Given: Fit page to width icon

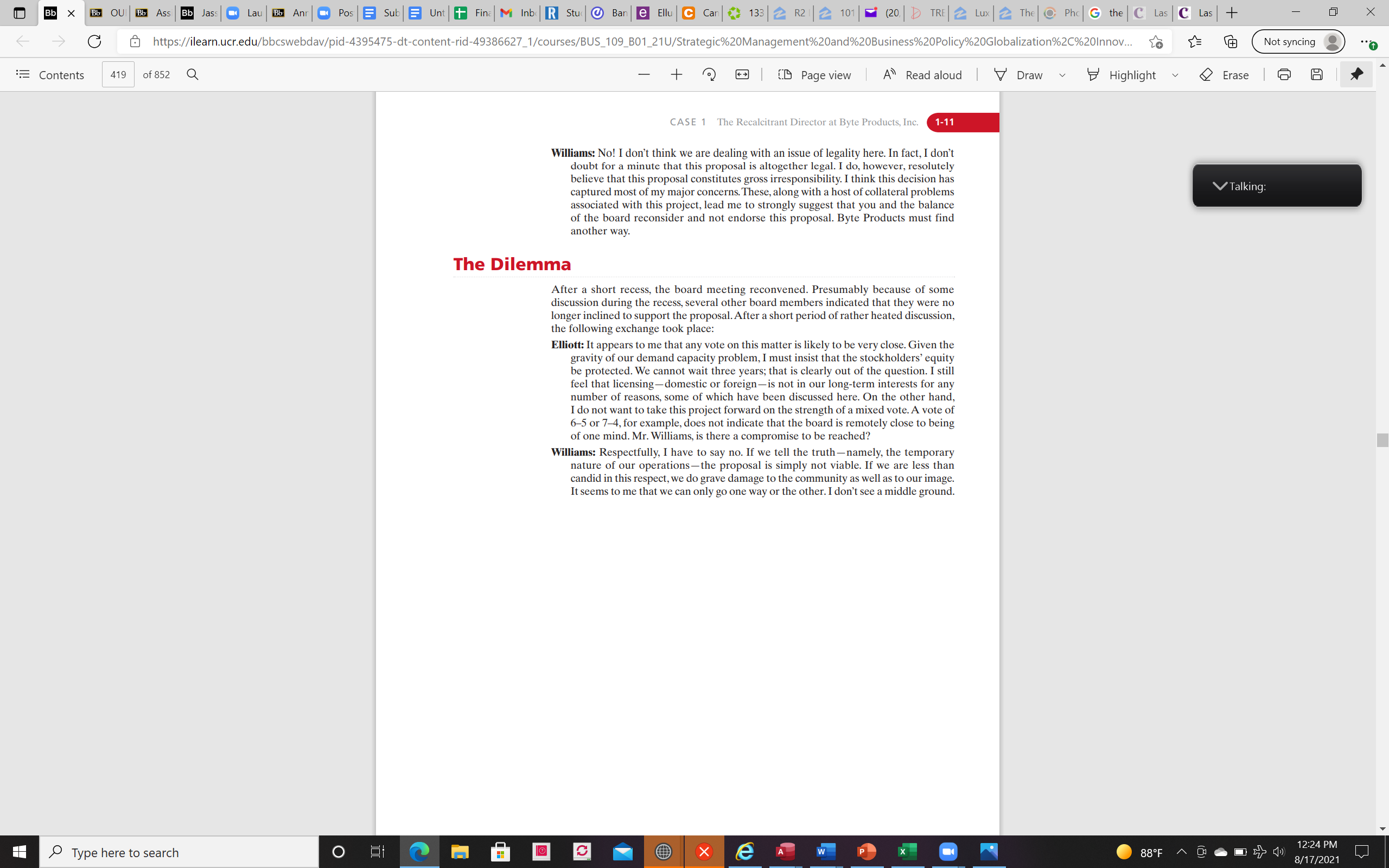Looking at the screenshot, I should [742, 75].
